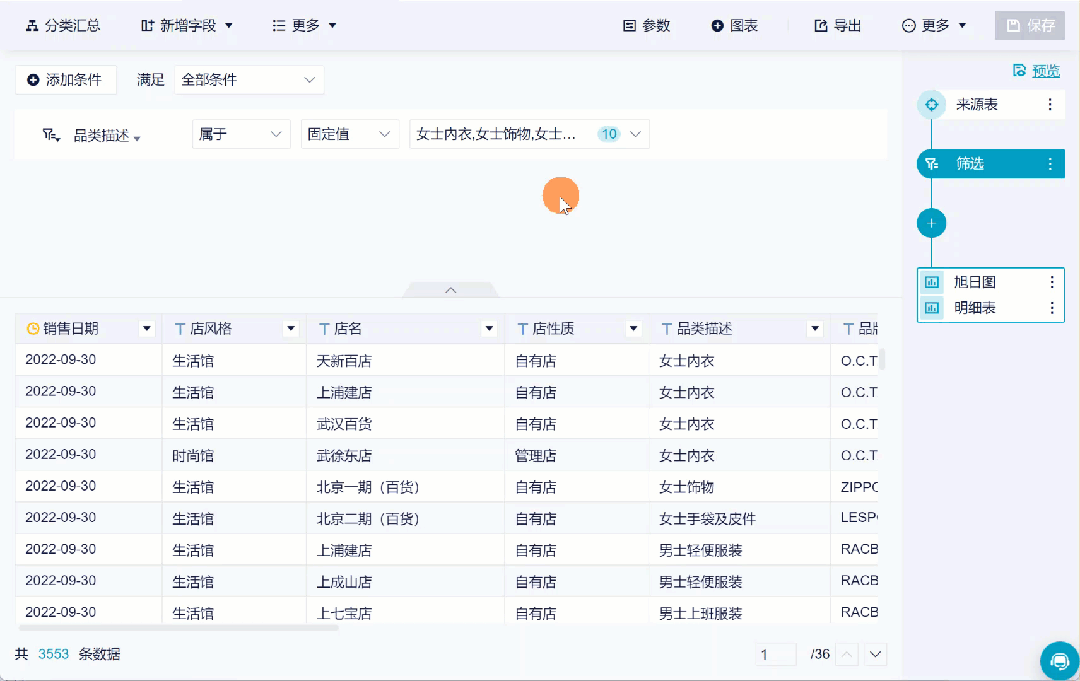The width and height of the screenshot is (1080, 681).
Task: Open the 店风格 column dropdown arrow
Action: tap(291, 329)
